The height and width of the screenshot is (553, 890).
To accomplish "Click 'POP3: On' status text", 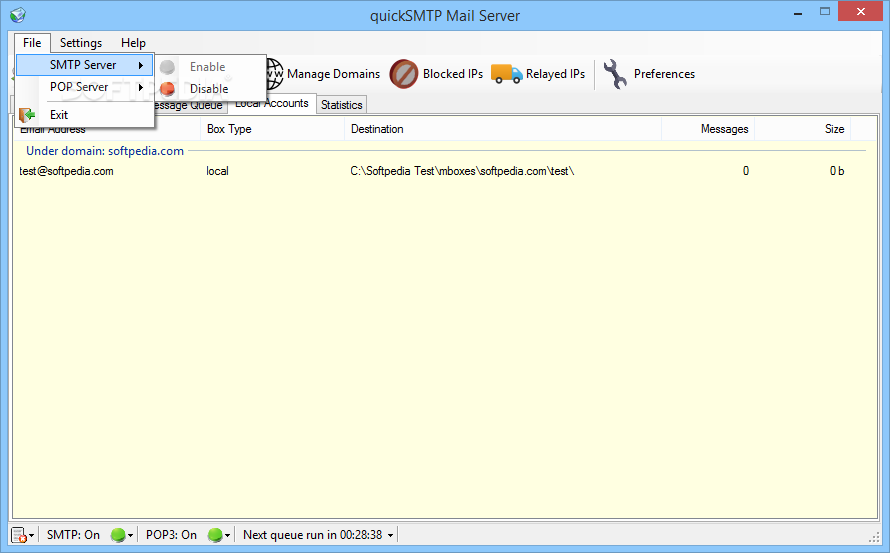I will click(x=171, y=535).
